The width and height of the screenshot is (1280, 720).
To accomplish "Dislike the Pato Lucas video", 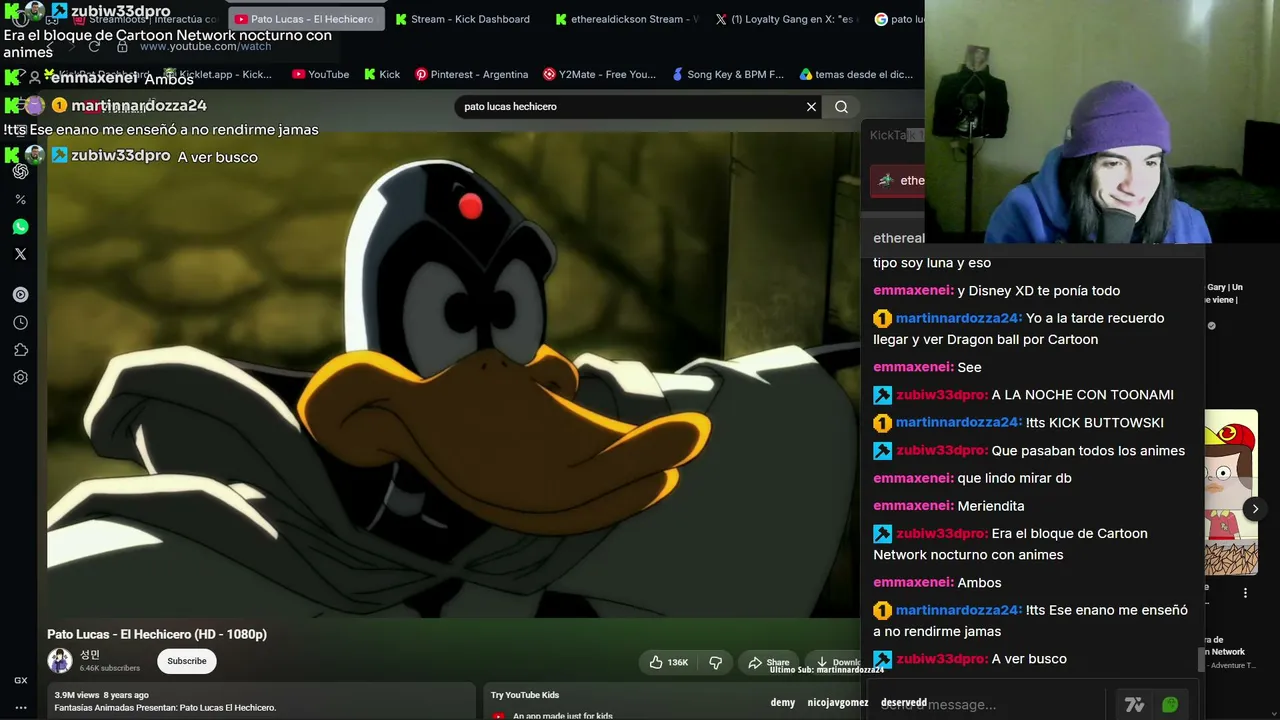I will click(716, 662).
